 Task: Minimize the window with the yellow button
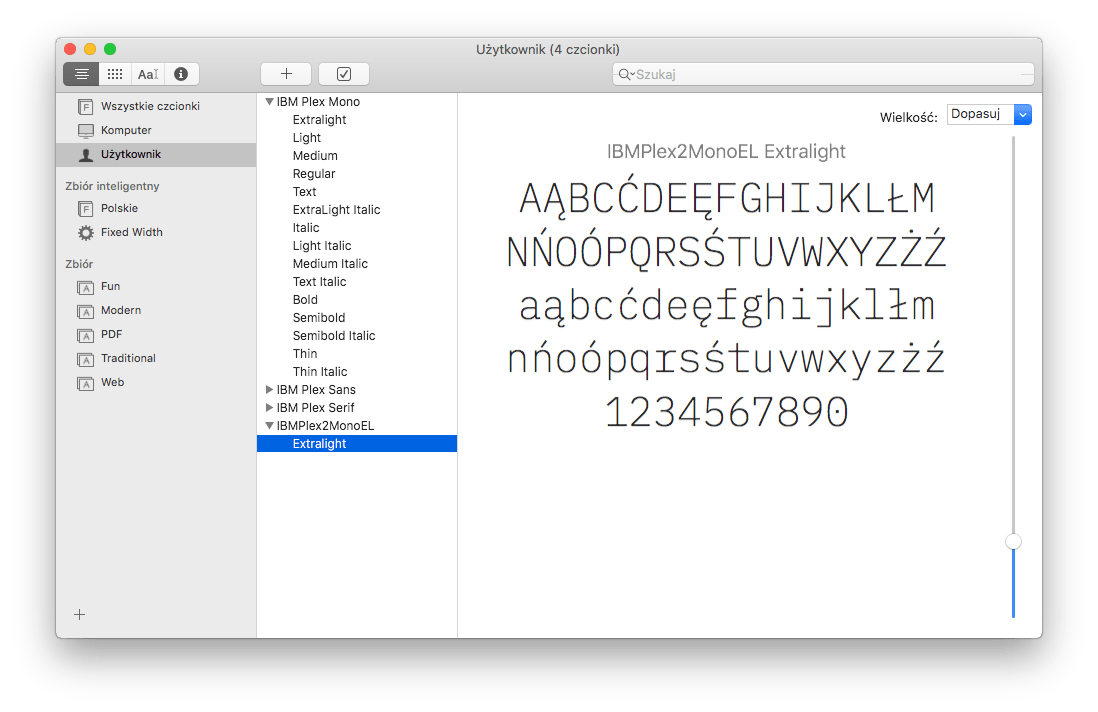click(90, 49)
